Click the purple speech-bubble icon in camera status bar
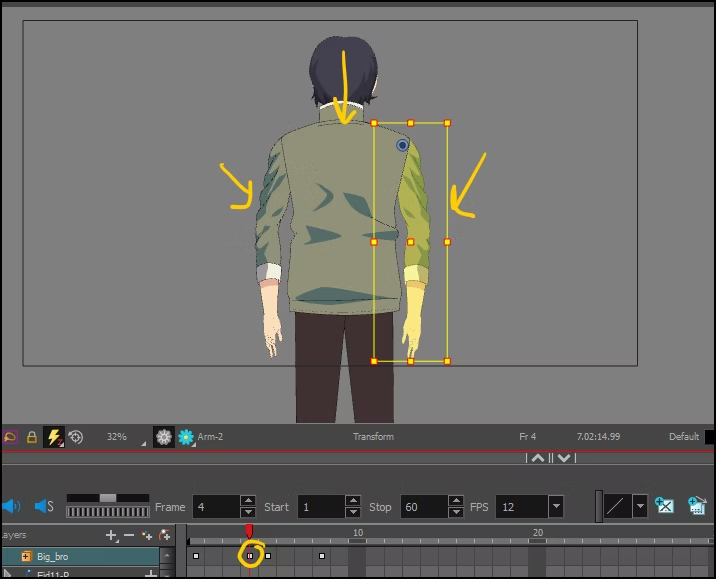The width and height of the screenshot is (716, 579). [x=10, y=437]
